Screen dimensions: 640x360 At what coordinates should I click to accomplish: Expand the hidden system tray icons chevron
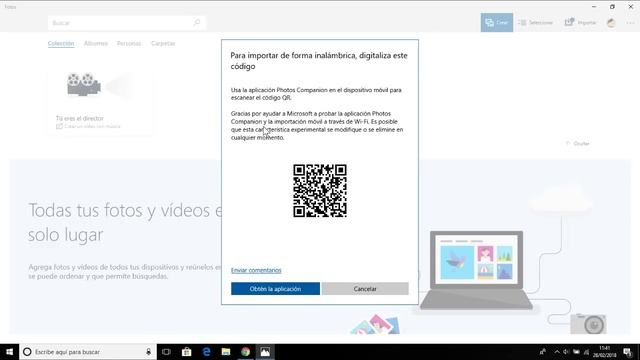click(557, 351)
